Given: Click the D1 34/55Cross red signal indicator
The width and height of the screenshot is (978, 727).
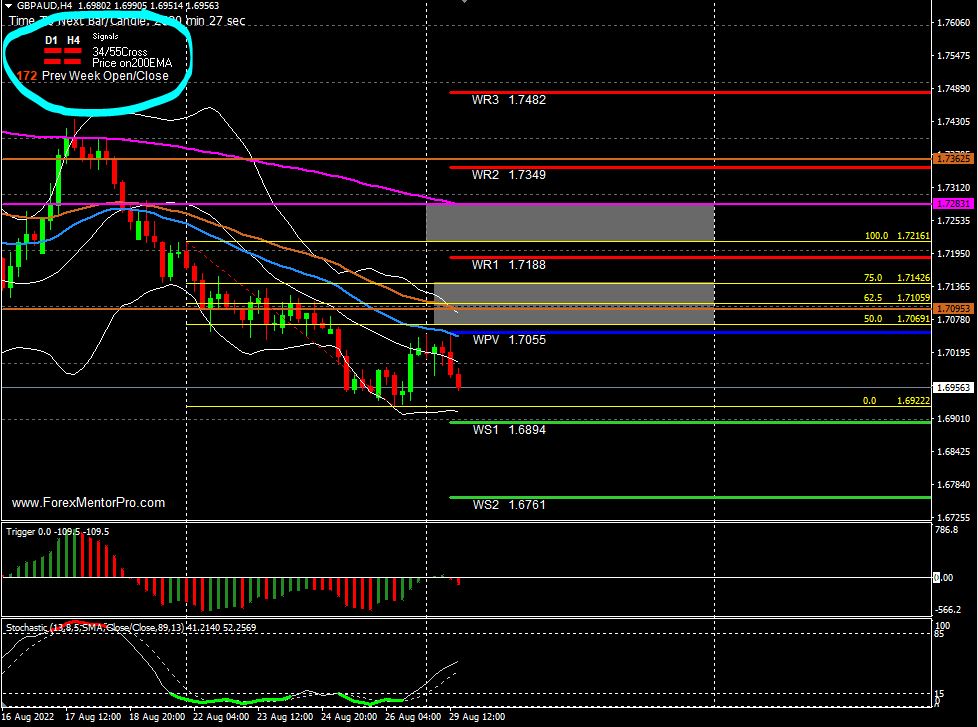Looking at the screenshot, I should [x=51, y=51].
